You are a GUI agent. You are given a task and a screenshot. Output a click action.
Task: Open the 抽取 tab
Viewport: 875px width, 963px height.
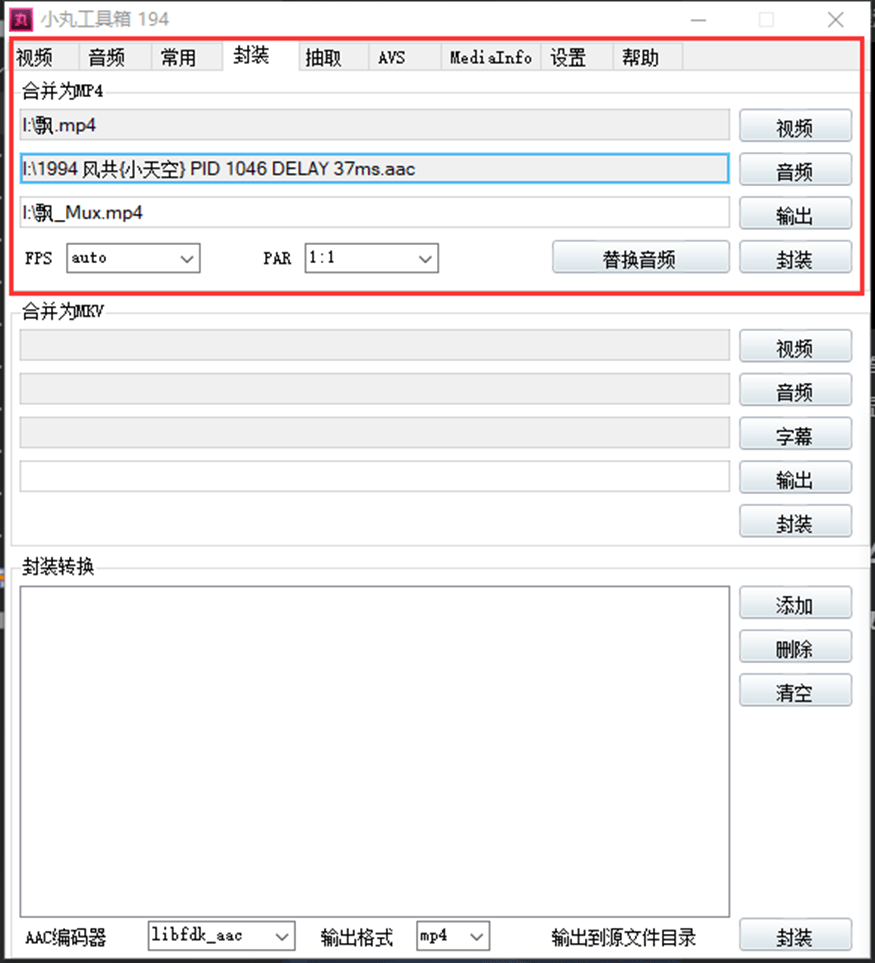click(323, 58)
